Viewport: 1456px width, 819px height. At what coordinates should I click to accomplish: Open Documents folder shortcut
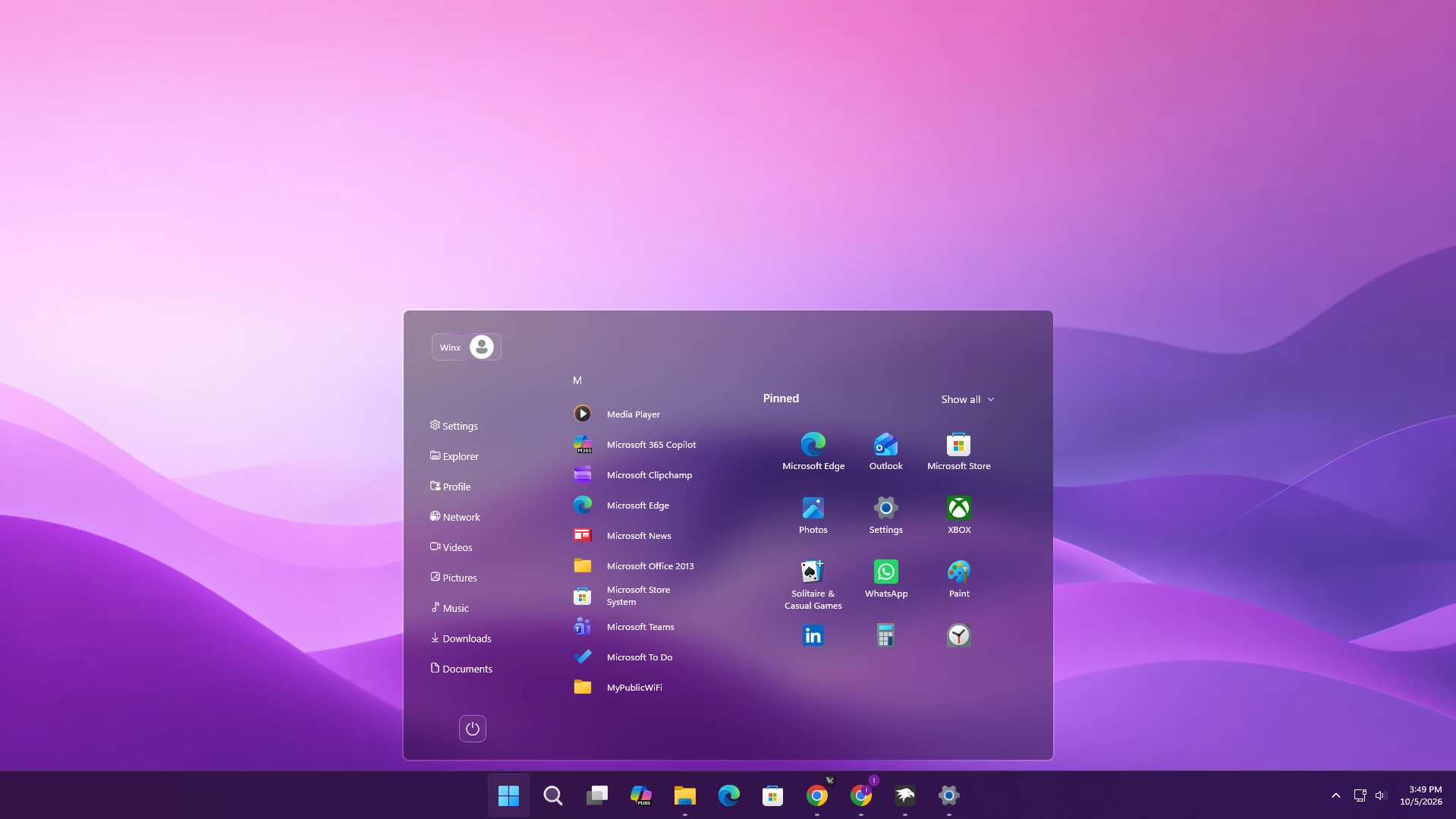pyautogui.click(x=461, y=669)
